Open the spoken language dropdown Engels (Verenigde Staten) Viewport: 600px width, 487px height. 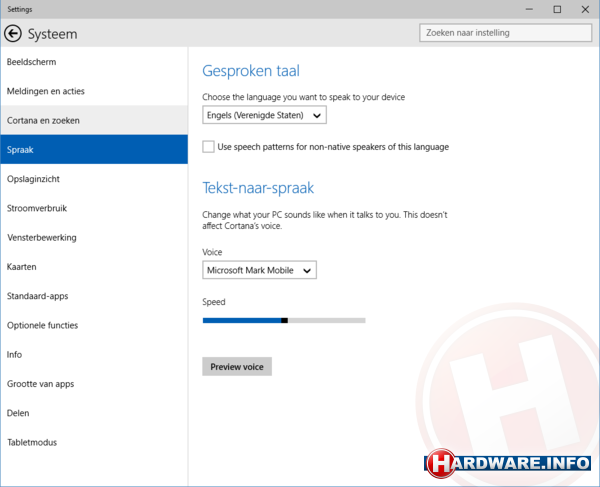[x=264, y=116]
